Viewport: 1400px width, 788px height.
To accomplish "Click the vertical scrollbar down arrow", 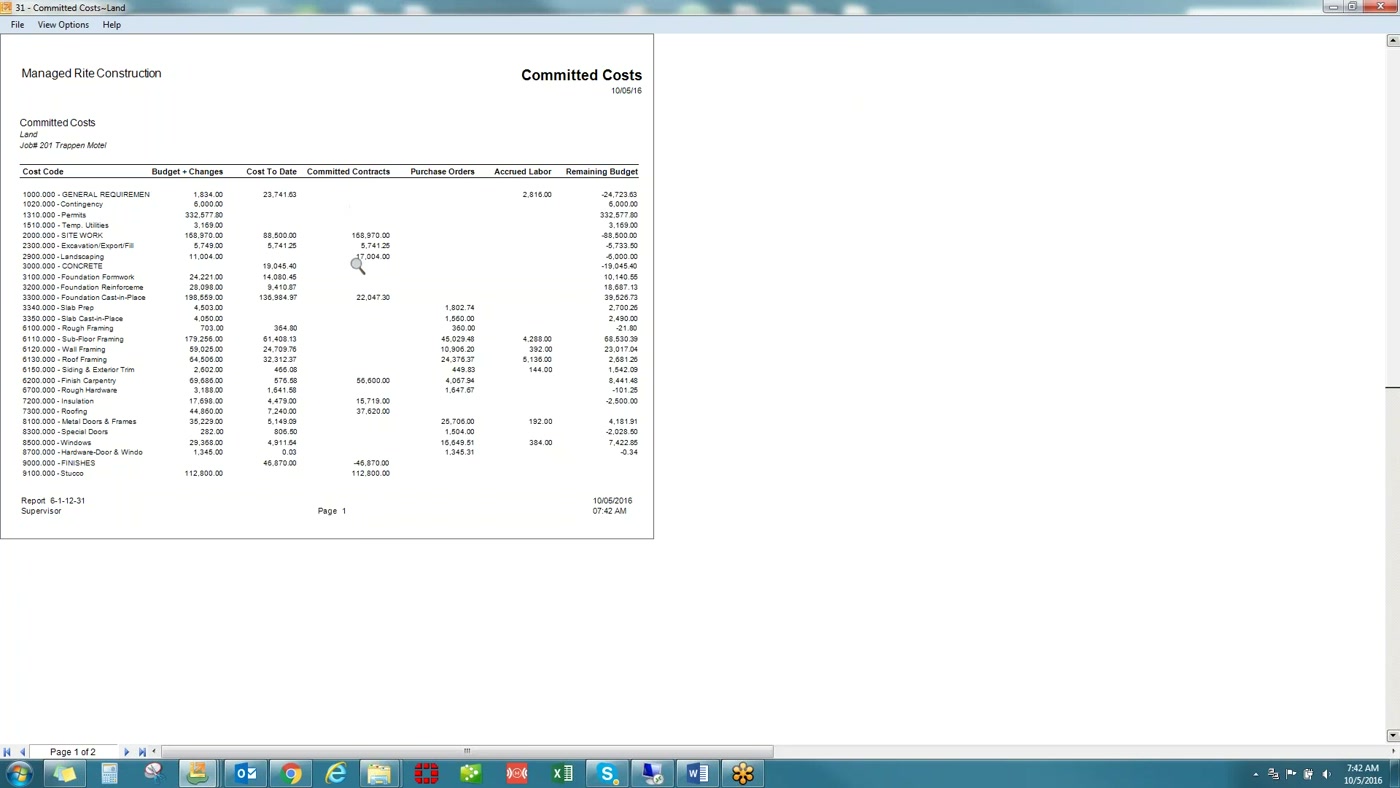I will click(1393, 735).
